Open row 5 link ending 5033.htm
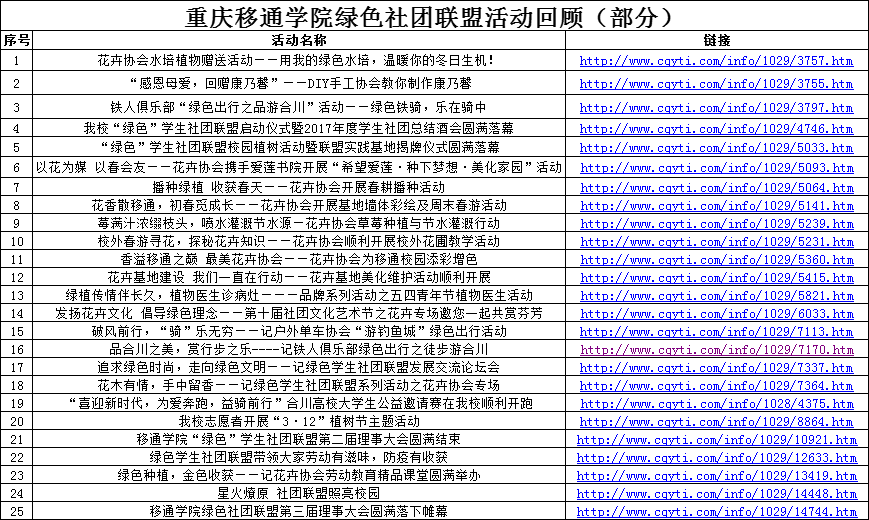 tap(717, 148)
